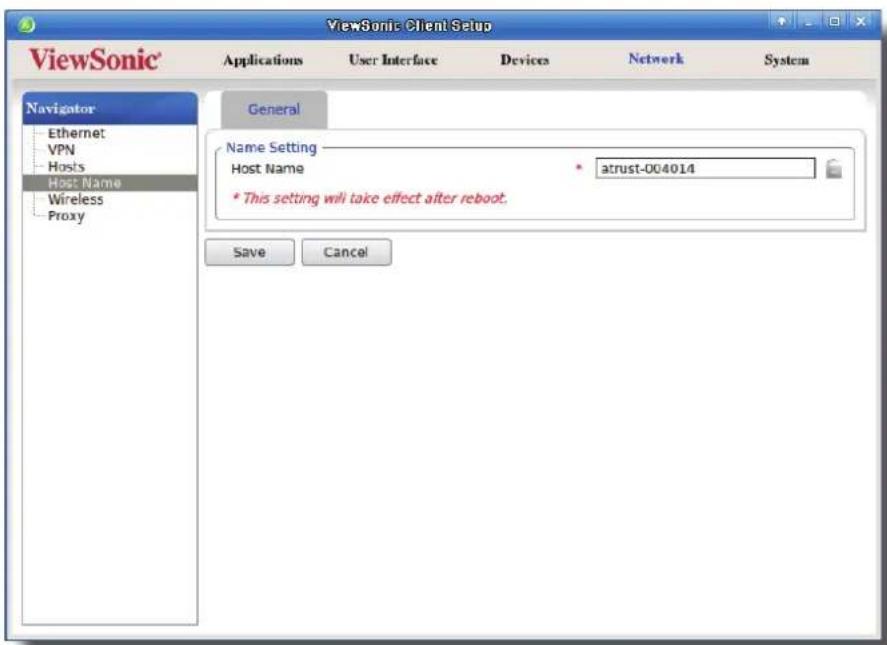Open VPN in the Navigator tree
The image size is (887, 645).
coord(61,150)
